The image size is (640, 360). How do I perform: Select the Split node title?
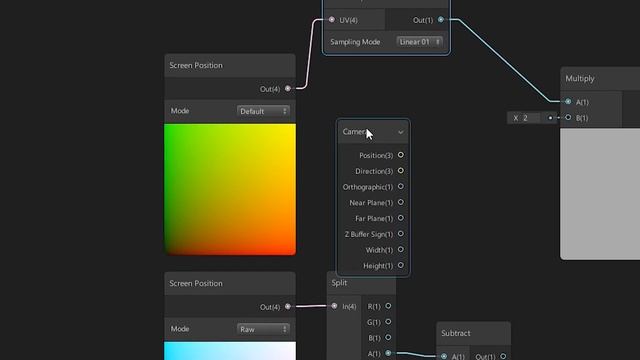(339, 282)
